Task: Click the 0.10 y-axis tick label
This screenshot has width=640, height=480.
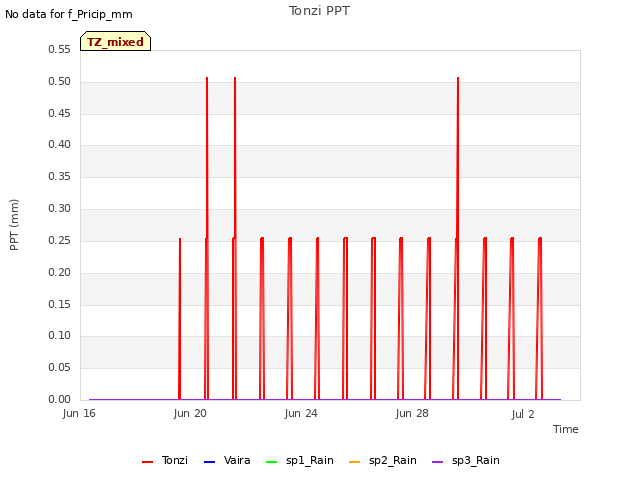Action: point(60,335)
